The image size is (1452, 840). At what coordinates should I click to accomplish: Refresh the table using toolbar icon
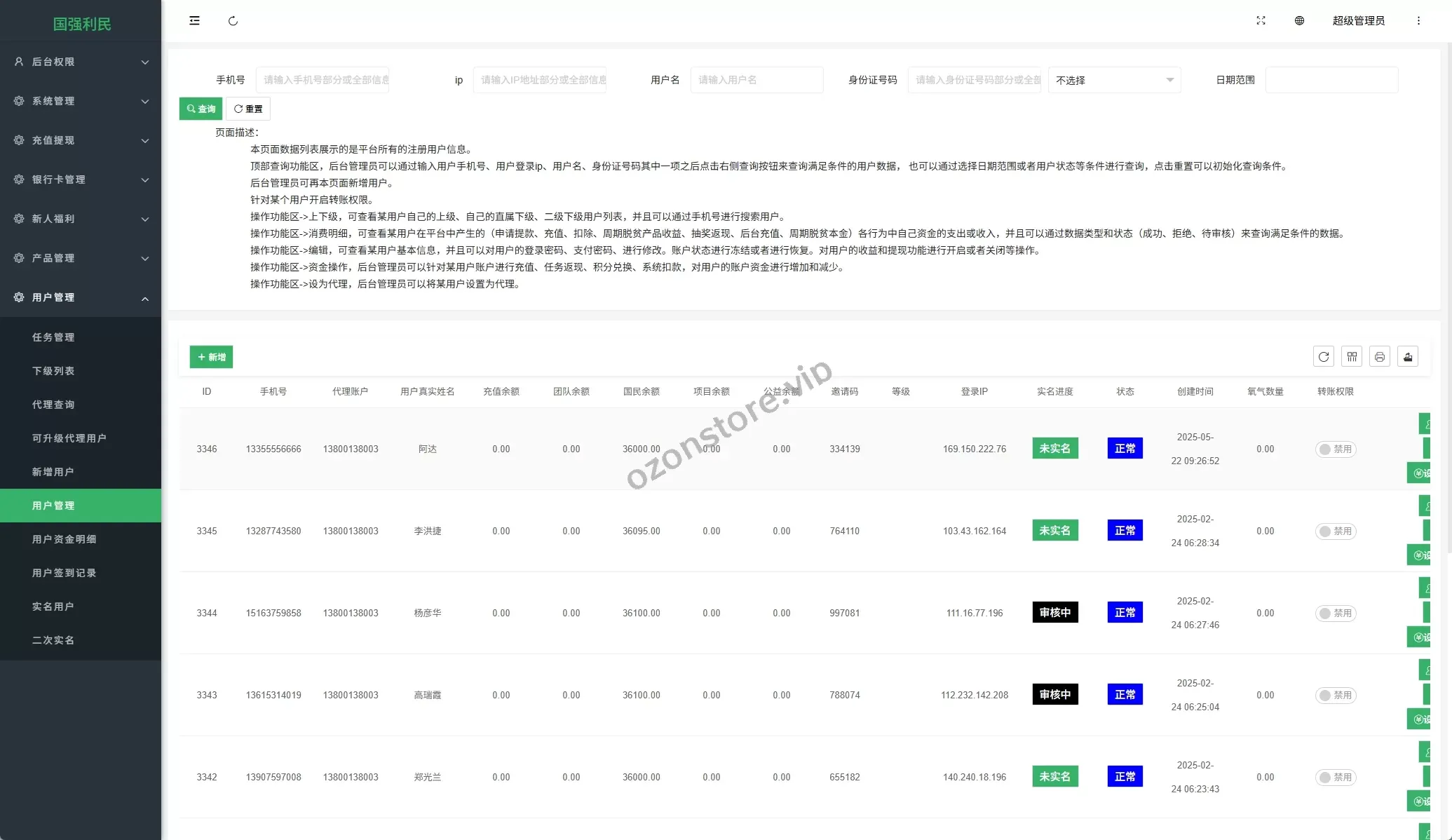1323,357
